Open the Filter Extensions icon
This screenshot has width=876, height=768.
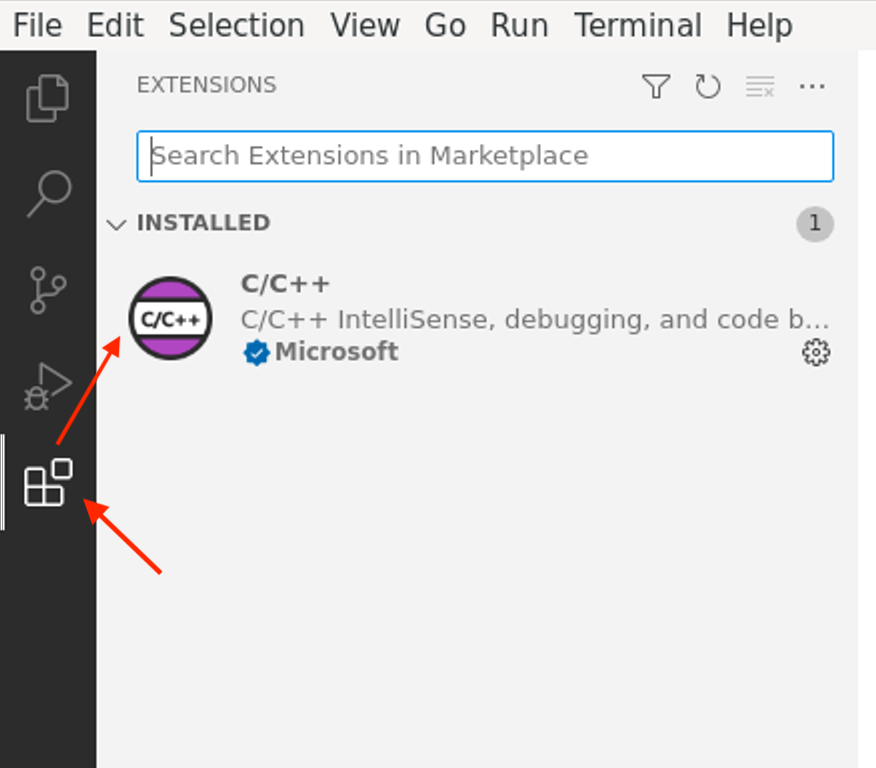tap(656, 87)
